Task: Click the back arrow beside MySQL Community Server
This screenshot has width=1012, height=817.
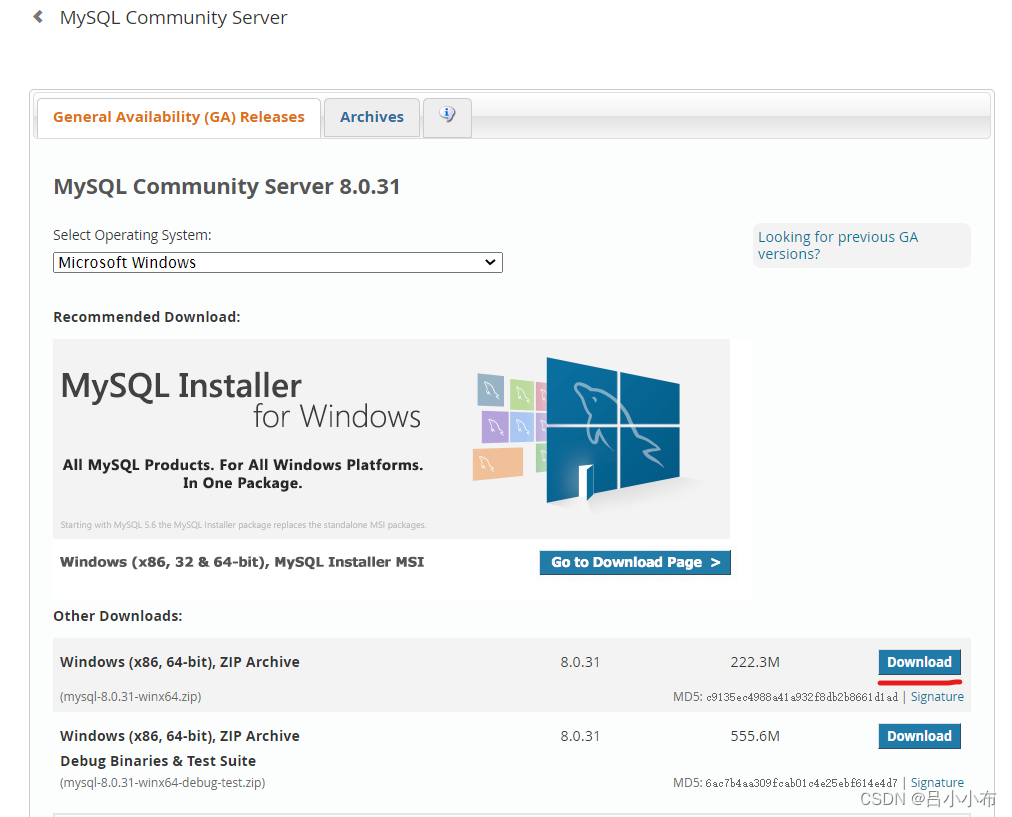Action: [39, 17]
